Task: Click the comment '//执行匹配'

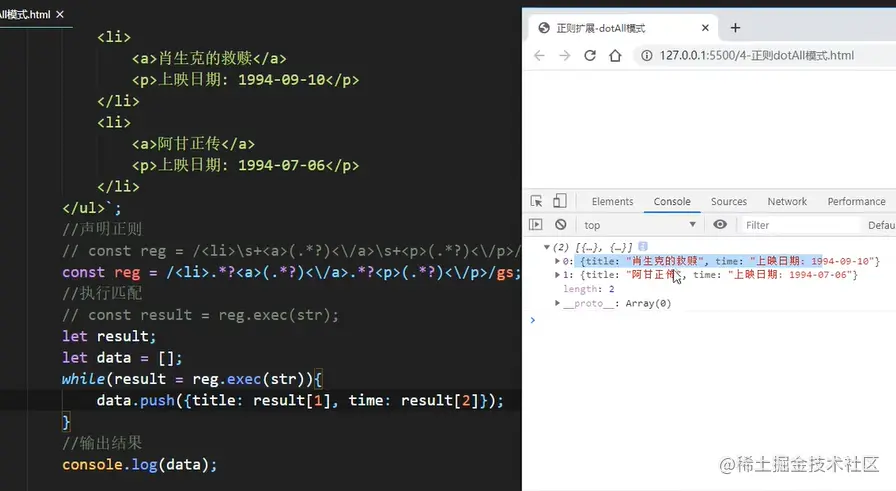Action: point(102,293)
